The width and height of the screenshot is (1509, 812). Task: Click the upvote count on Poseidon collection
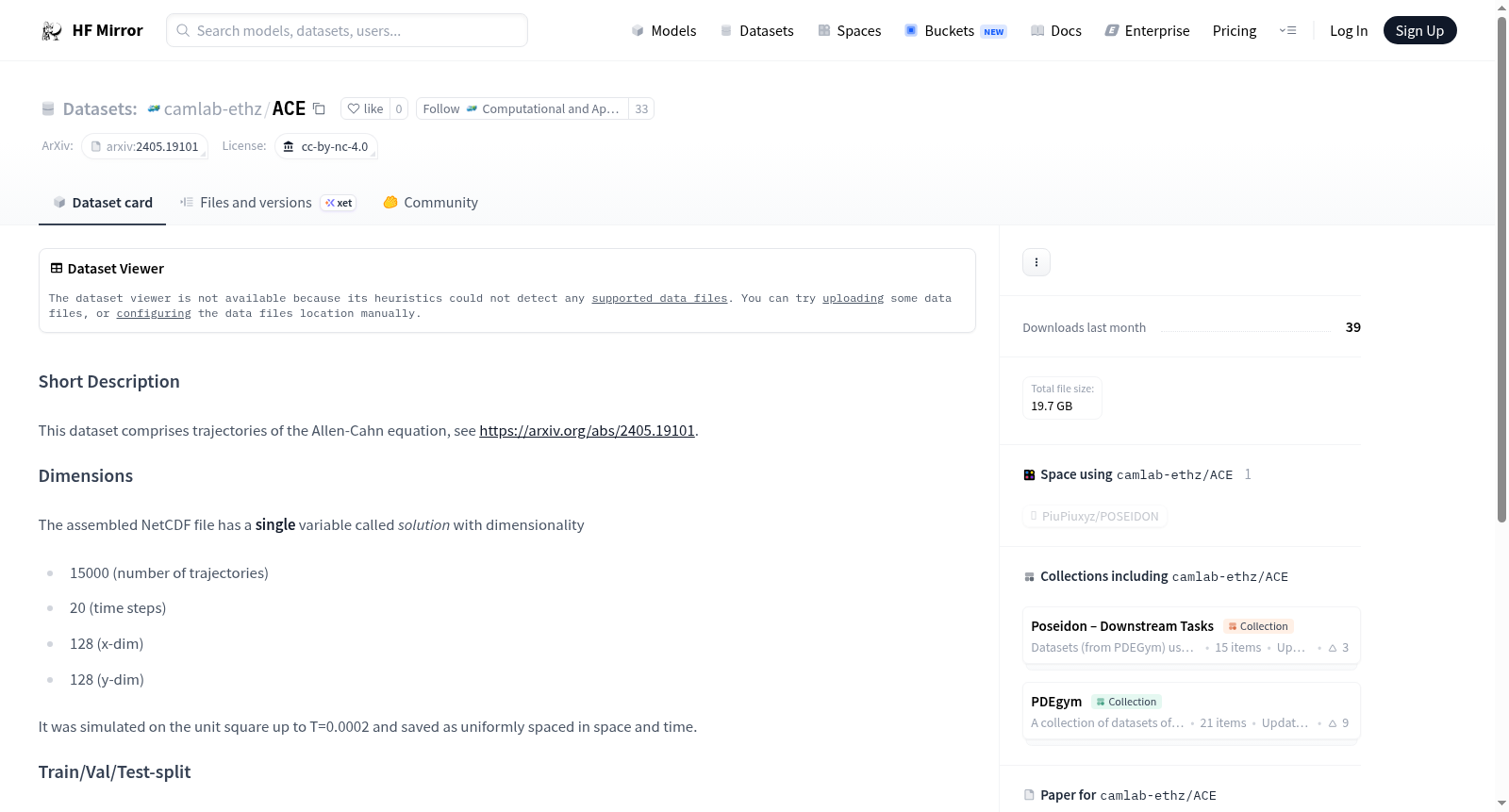tap(1339, 648)
